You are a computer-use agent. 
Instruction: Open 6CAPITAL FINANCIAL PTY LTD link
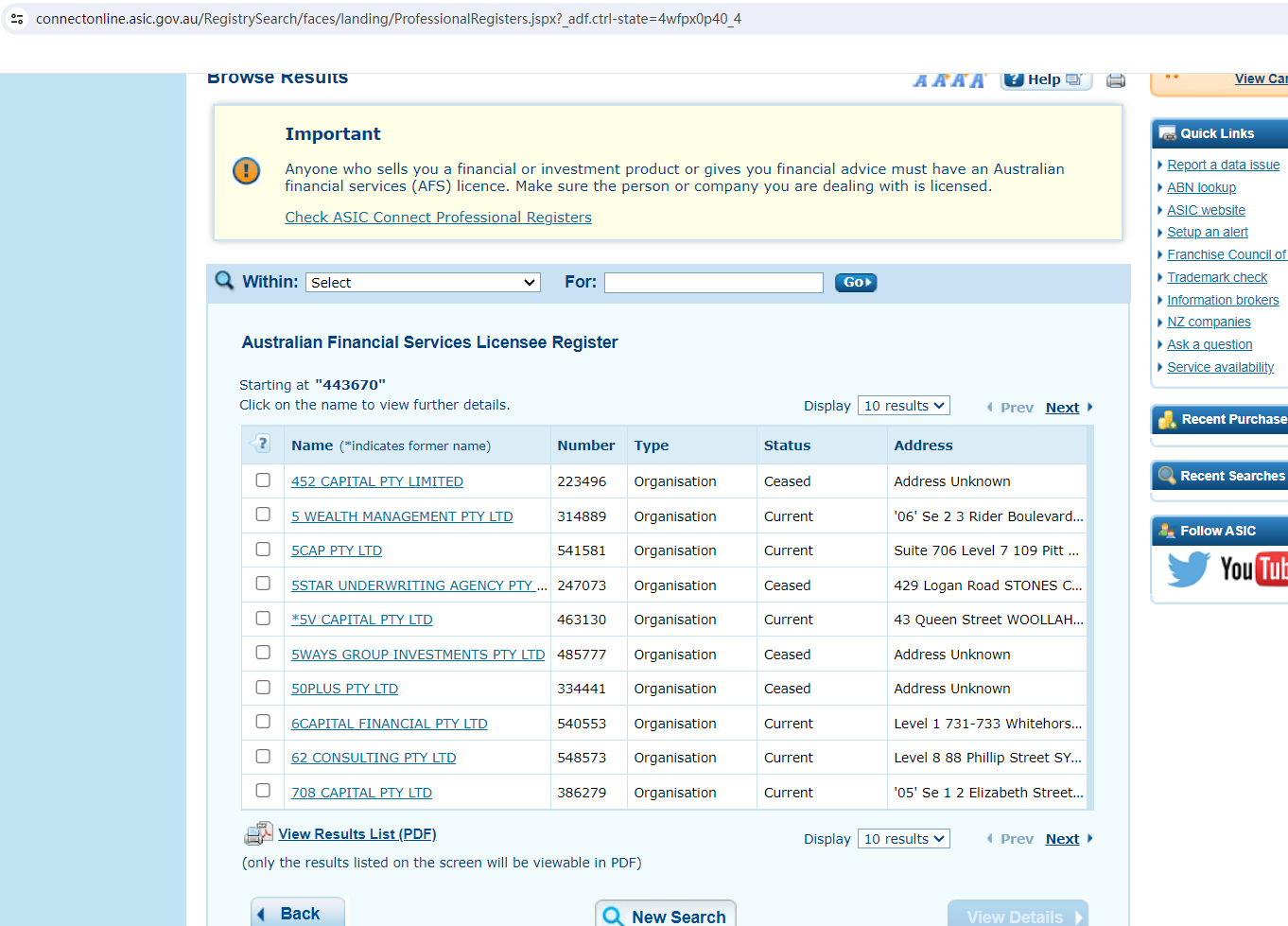pyautogui.click(x=390, y=724)
